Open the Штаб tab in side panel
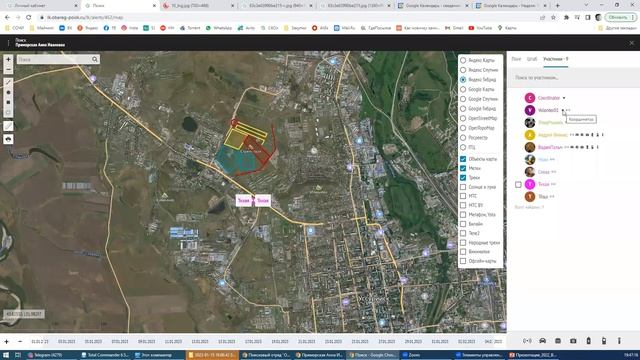 [532, 59]
